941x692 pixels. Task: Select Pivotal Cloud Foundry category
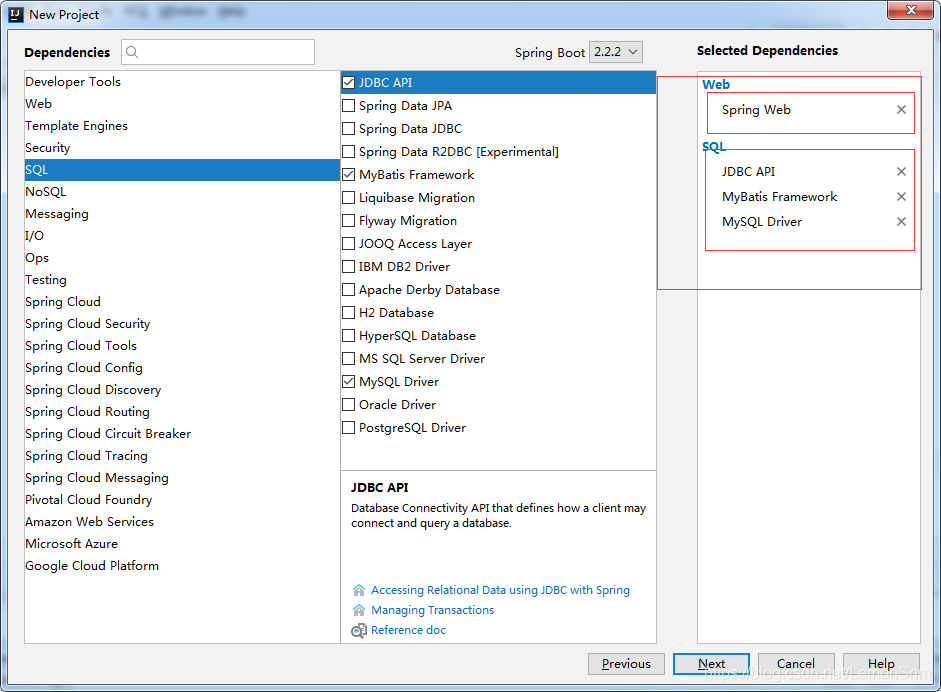pos(182,500)
